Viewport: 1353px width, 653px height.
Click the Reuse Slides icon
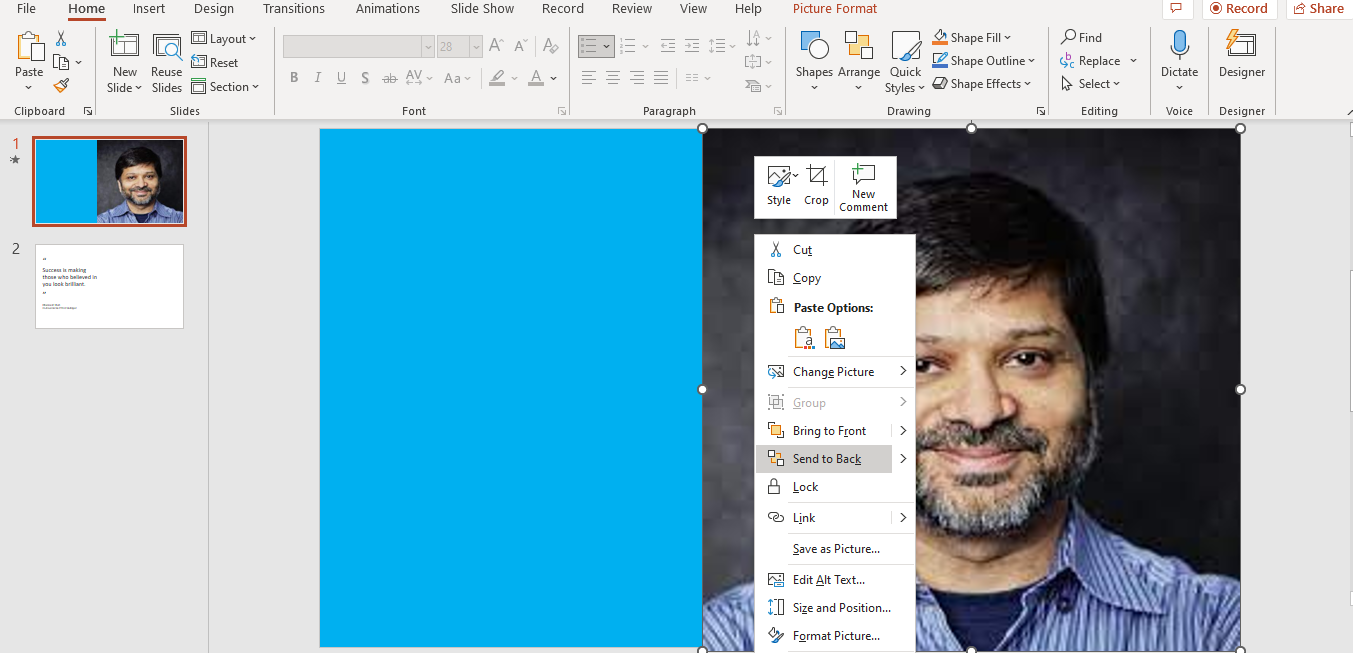[x=167, y=47]
